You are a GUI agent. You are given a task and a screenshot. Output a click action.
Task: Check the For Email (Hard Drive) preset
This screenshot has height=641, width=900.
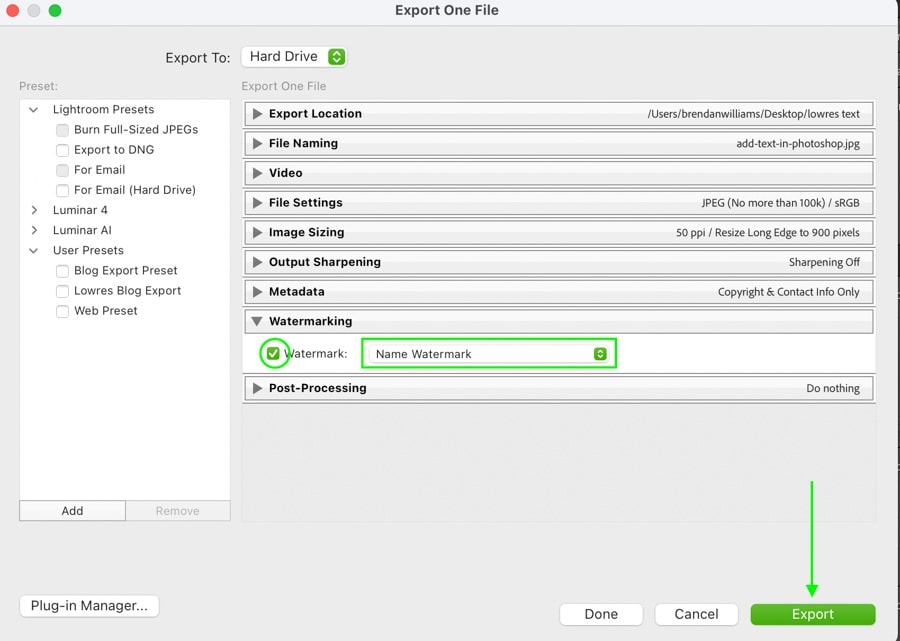(63, 191)
